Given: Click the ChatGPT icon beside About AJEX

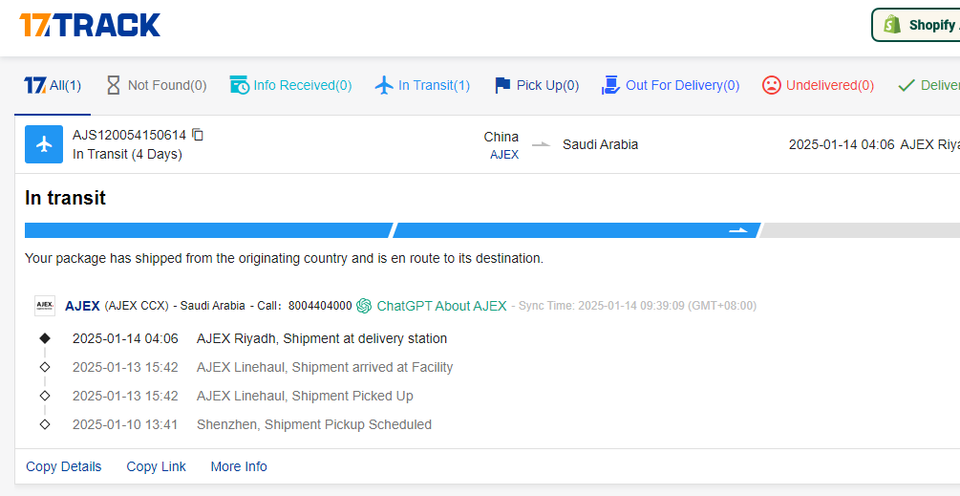Looking at the screenshot, I should [x=364, y=306].
